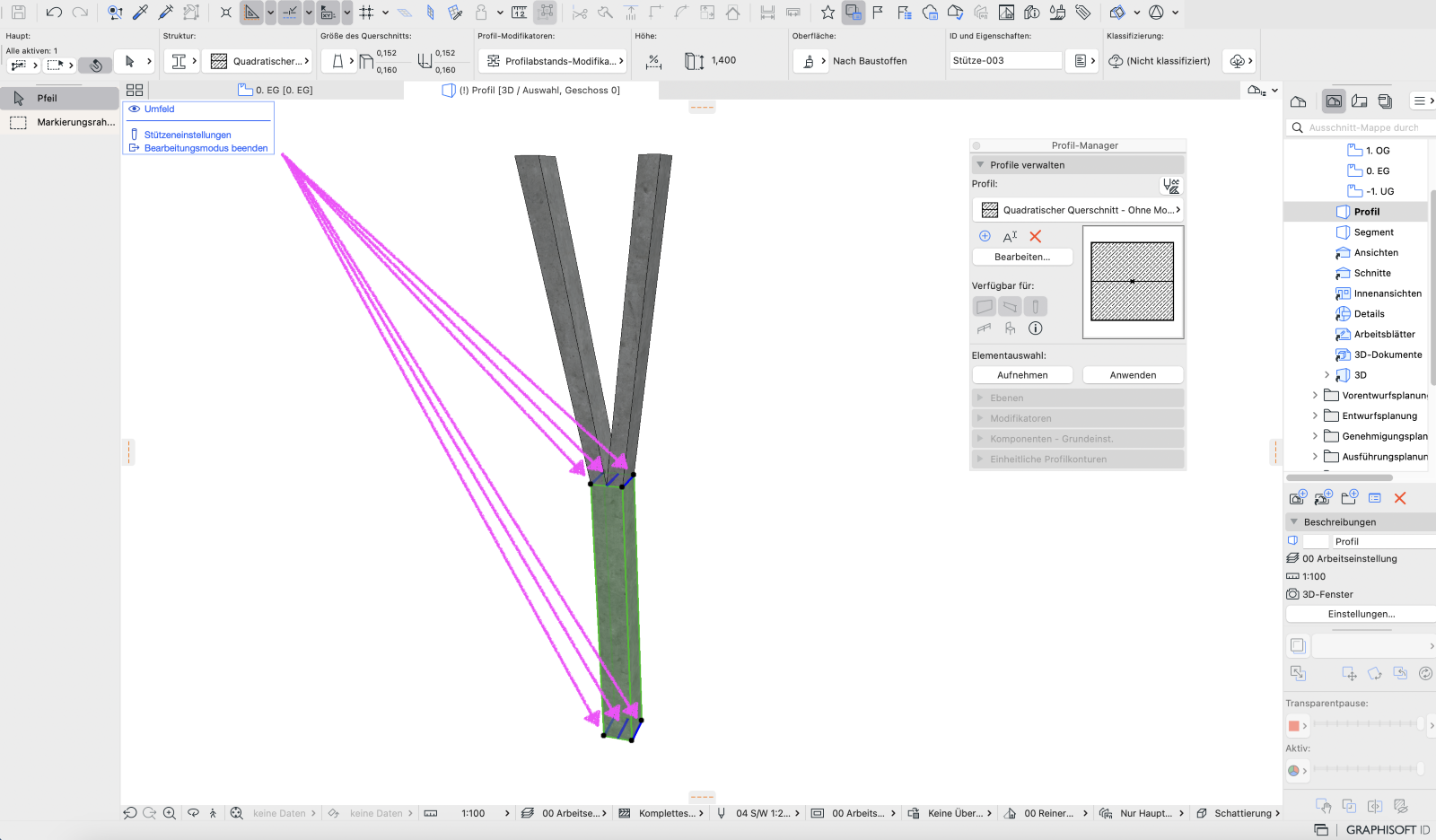
Task: Select the eyedropper pickup tool
Action: click(141, 13)
